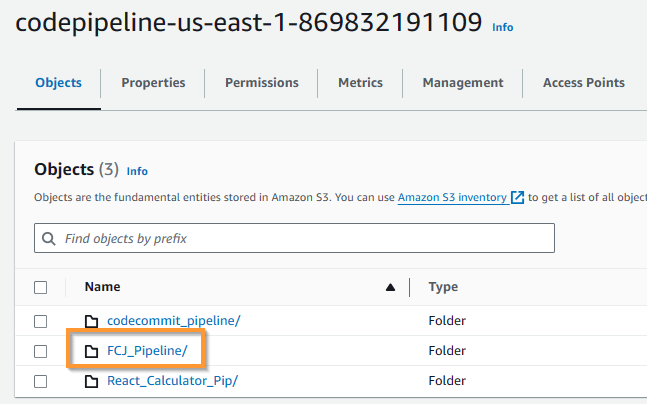Click the Folder type cell for React_Calculator_Pip/
This screenshot has width=647, height=404.
tap(447, 380)
